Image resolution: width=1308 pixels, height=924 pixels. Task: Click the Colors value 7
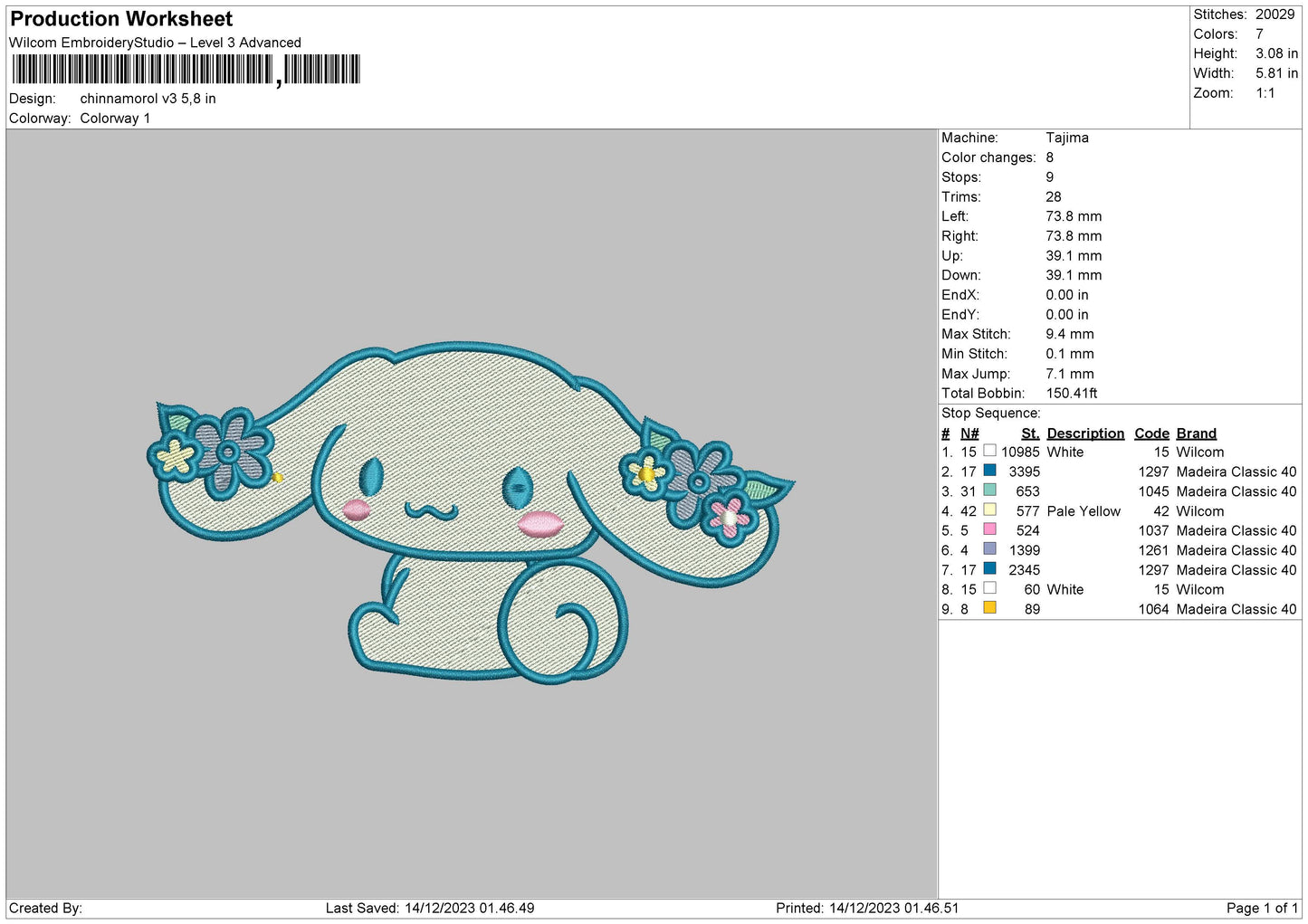point(1259,34)
